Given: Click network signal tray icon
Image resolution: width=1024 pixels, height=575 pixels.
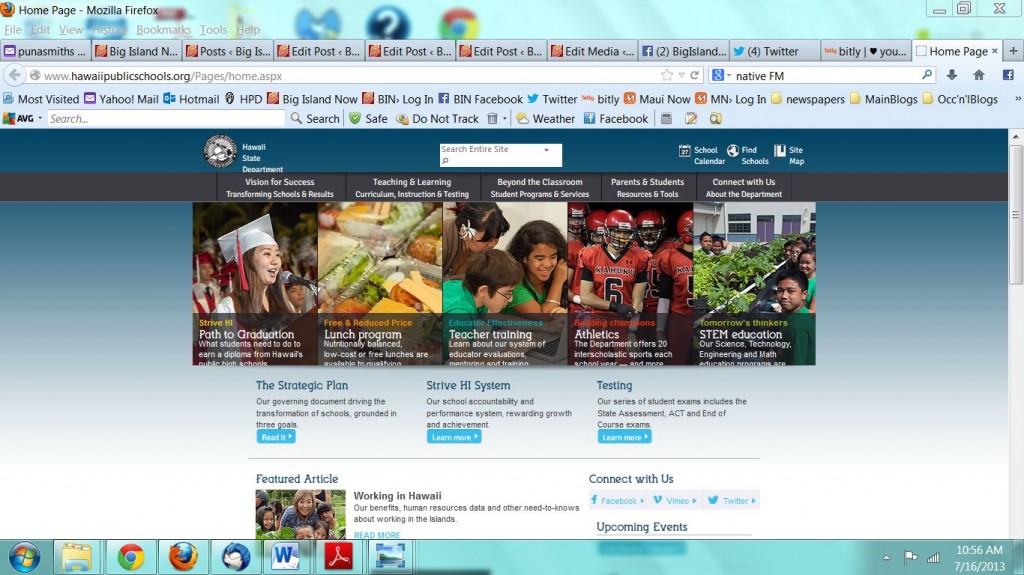Looking at the screenshot, I should tap(934, 557).
